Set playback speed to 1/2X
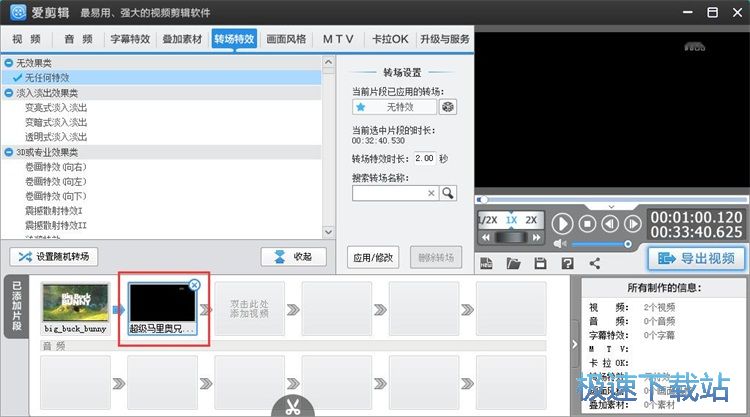Image resolution: width=750 pixels, height=417 pixels. coord(488,220)
